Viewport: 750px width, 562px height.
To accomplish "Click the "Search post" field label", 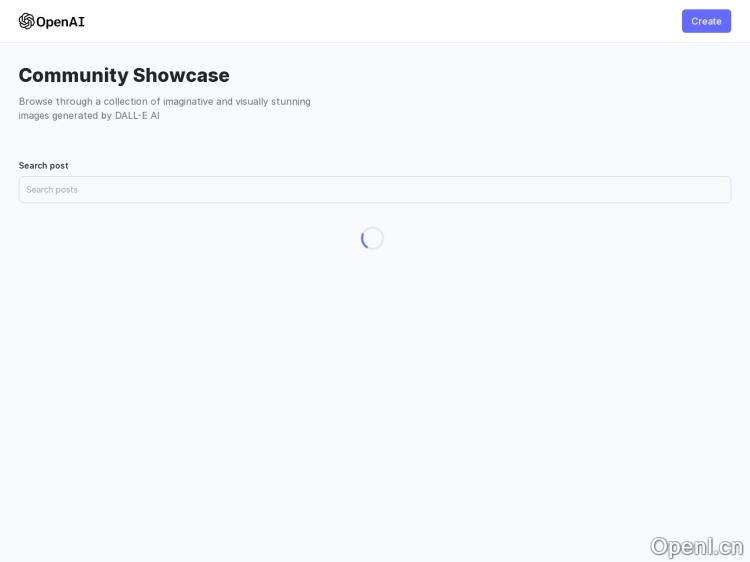I will click(x=43, y=166).
